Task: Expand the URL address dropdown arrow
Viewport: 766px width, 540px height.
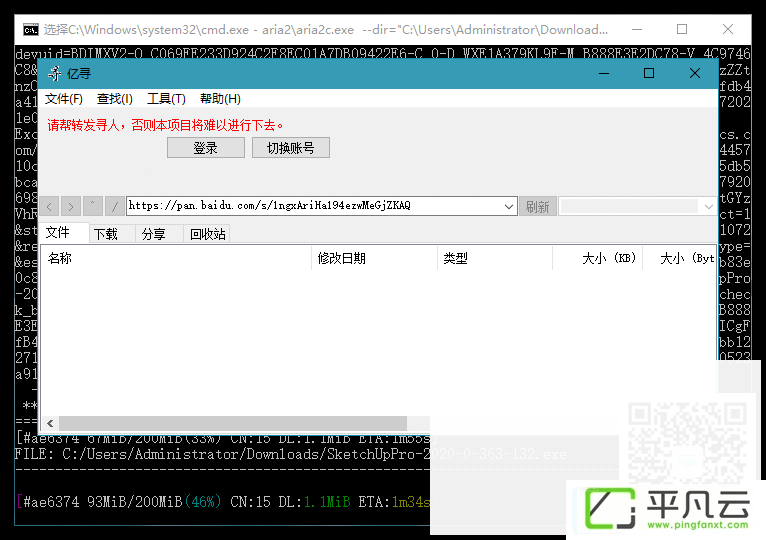Action: [509, 207]
